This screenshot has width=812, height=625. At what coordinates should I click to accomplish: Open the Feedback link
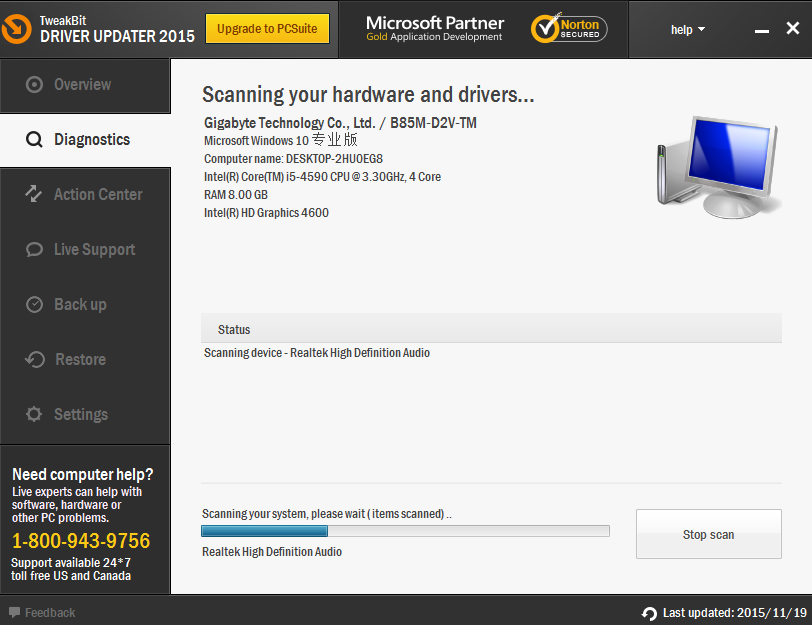point(42,613)
